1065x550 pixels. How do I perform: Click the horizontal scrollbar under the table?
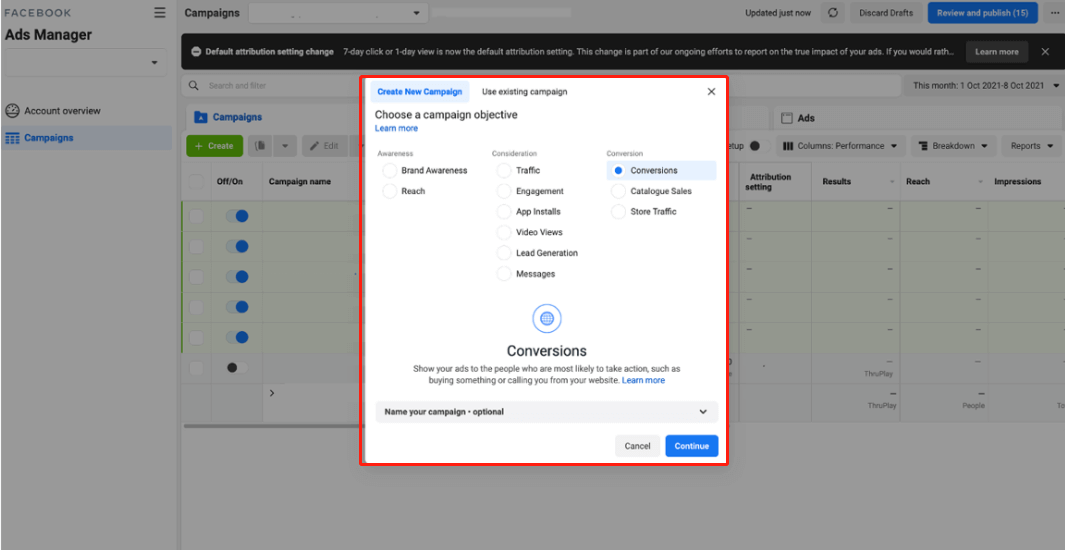[x=272, y=426]
